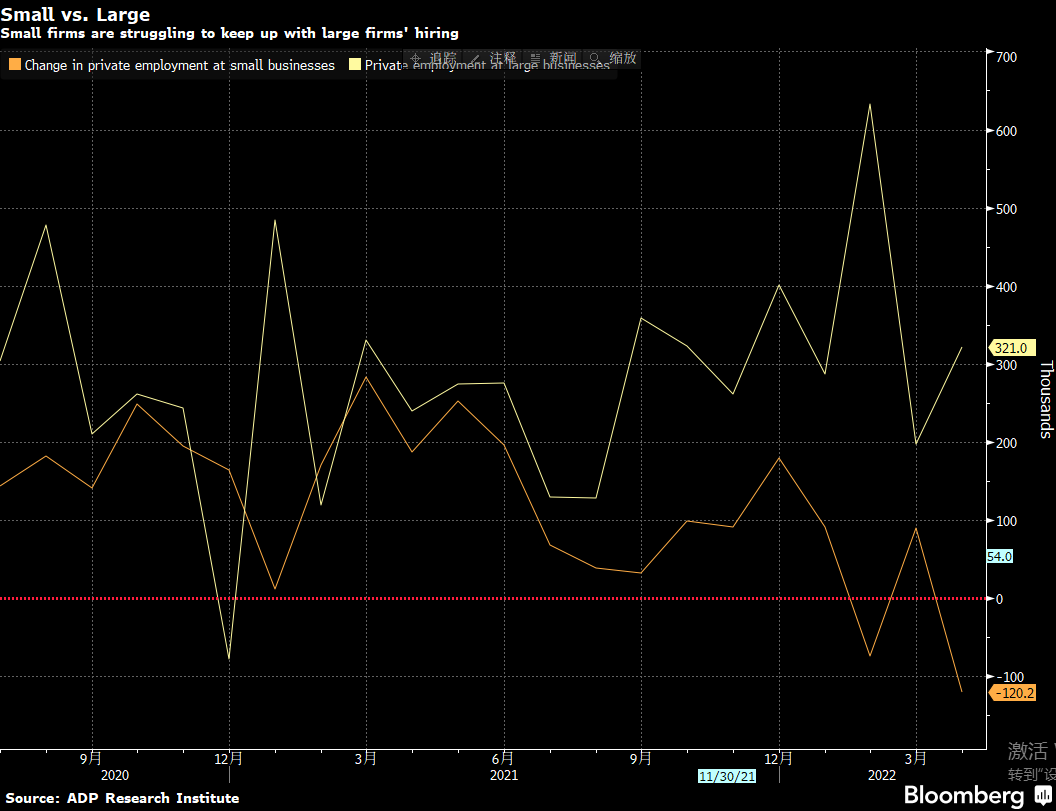
Task: Click the 54.0 highlighted axis value
Action: coord(1000,556)
